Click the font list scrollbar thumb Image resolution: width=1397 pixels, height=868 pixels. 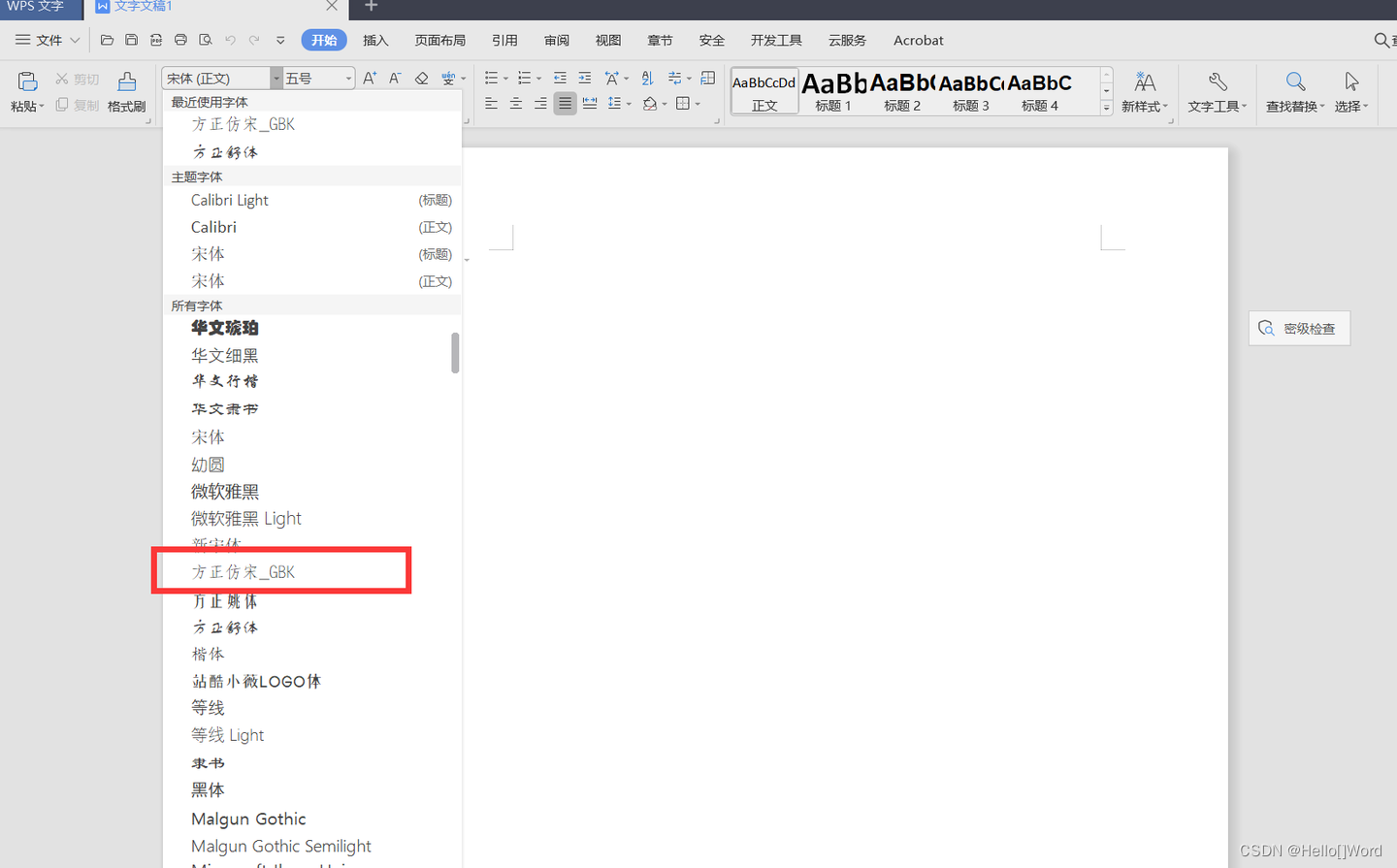[455, 353]
